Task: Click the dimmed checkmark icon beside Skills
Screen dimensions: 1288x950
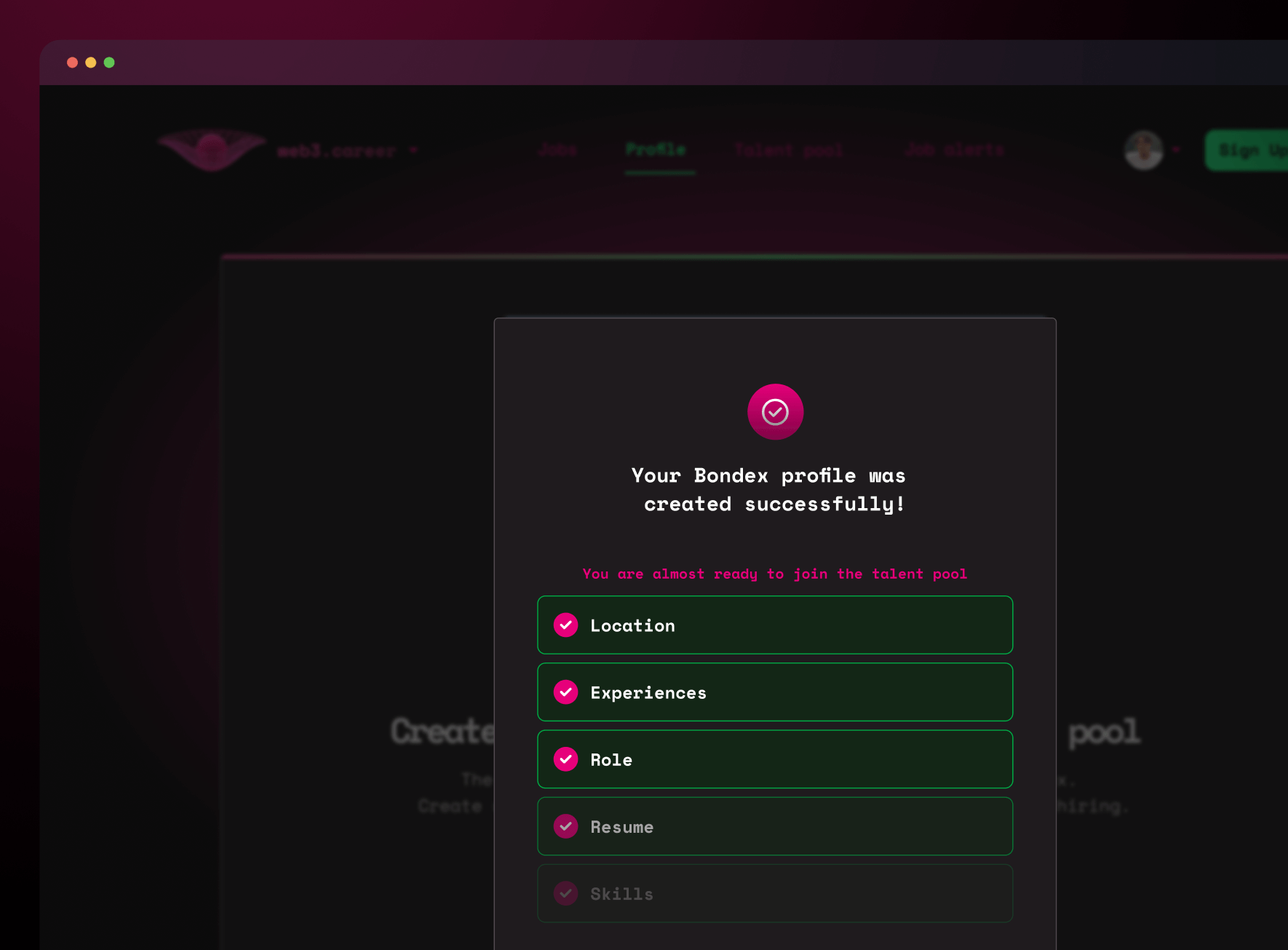Action: [x=566, y=893]
